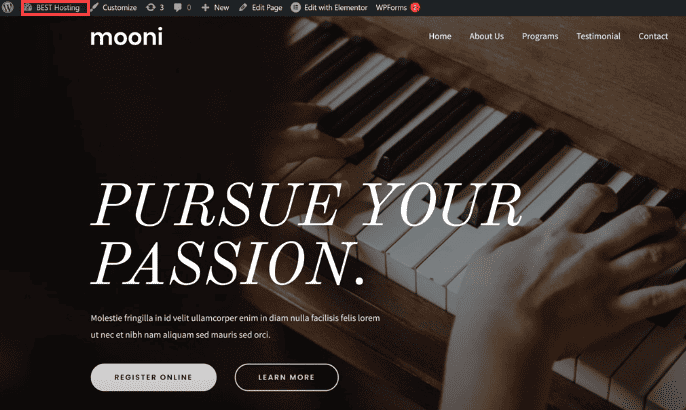686x410 pixels.
Task: Open Edit with Elementor
Action: click(336, 7)
